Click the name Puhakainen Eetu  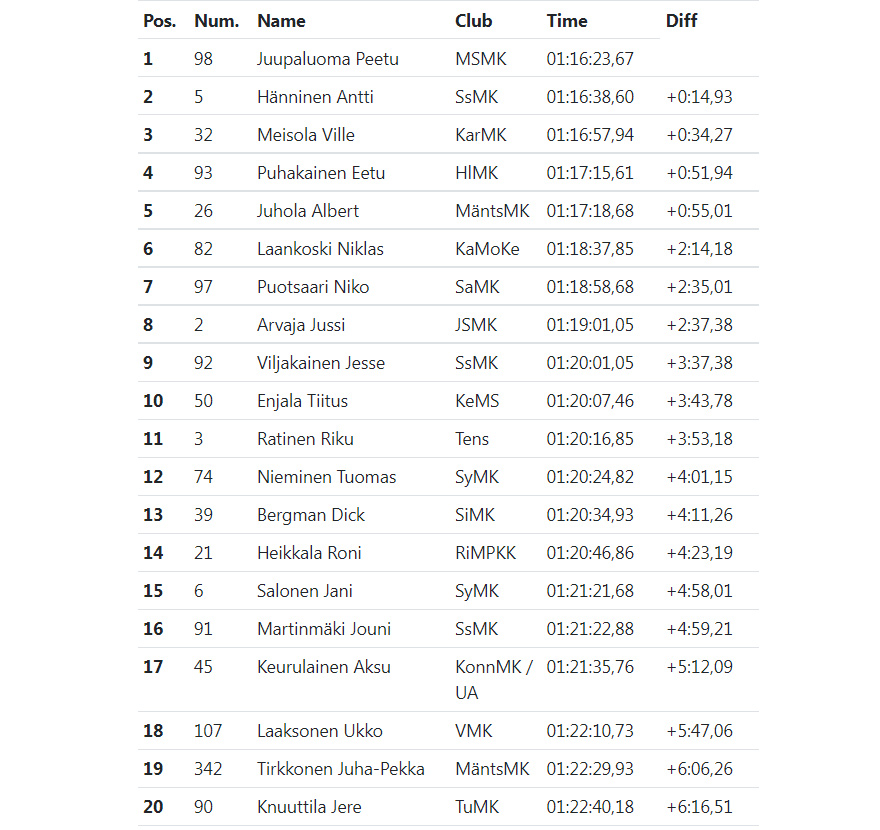coord(321,173)
